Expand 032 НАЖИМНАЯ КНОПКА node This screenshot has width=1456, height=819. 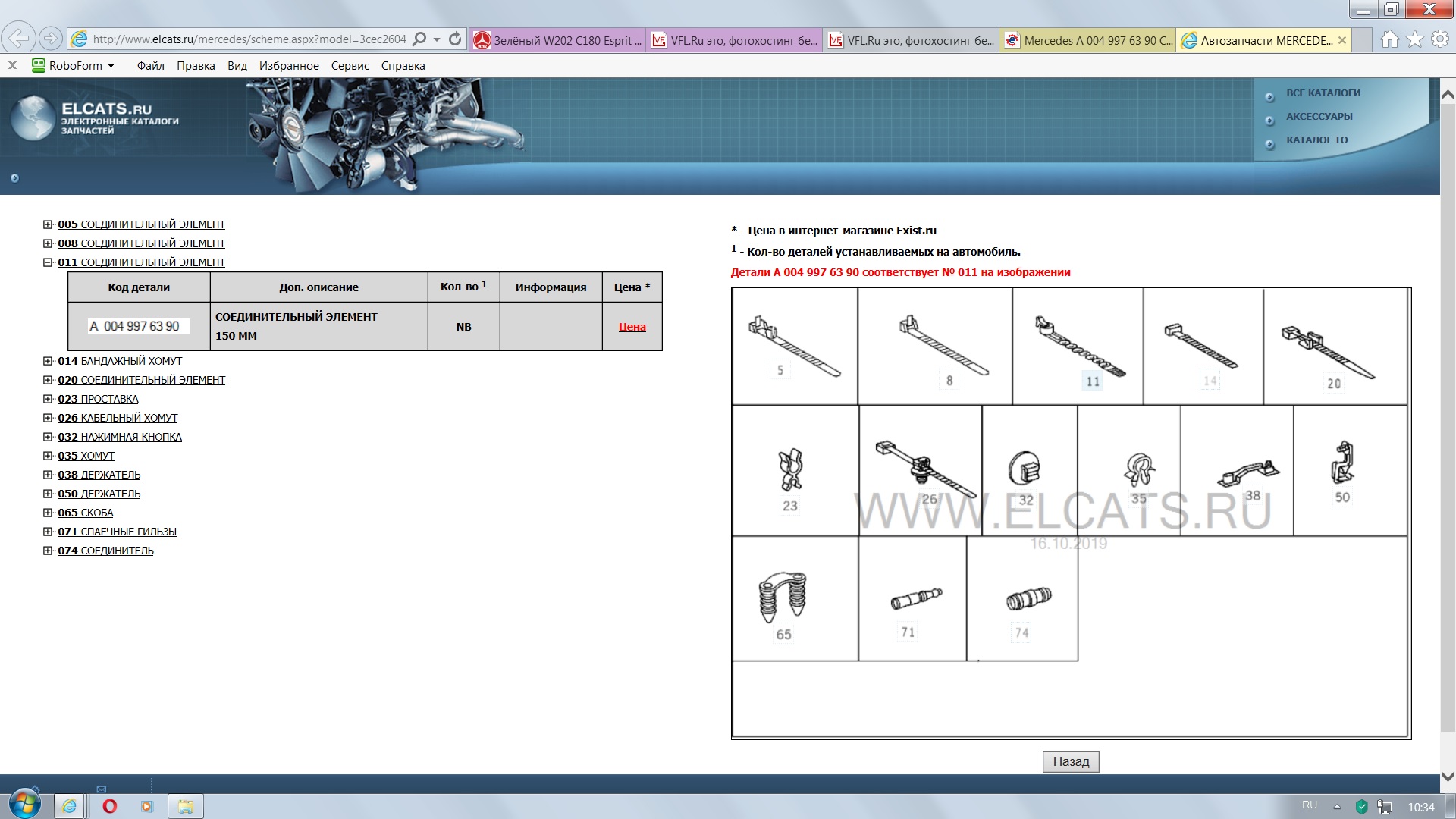click(48, 437)
